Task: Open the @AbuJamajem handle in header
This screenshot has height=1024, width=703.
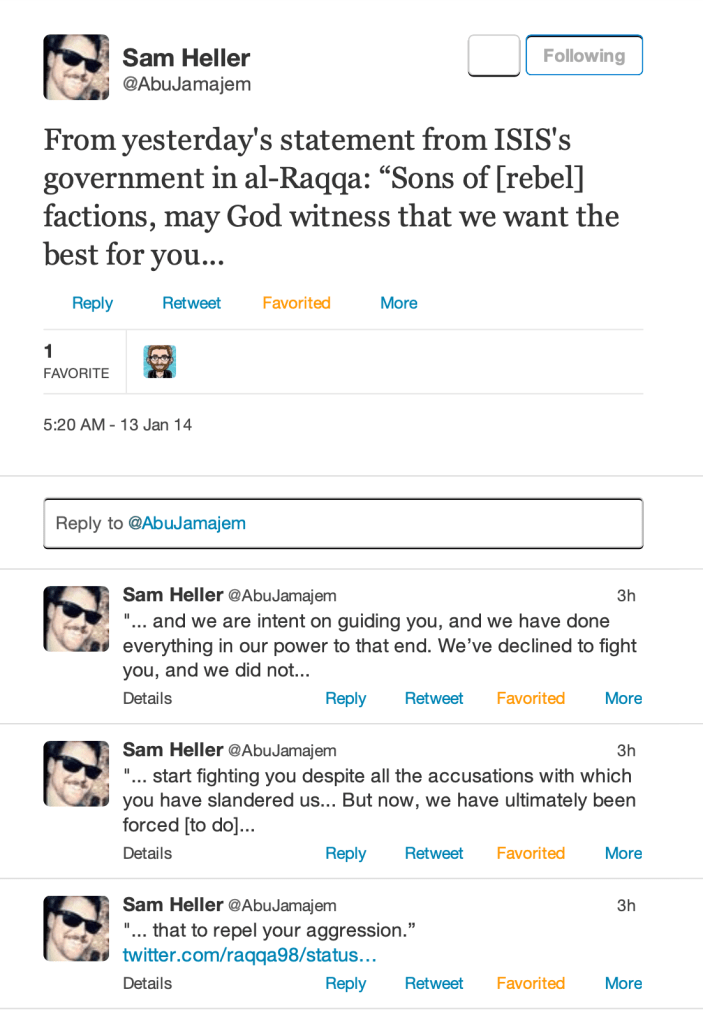Action: [x=186, y=85]
